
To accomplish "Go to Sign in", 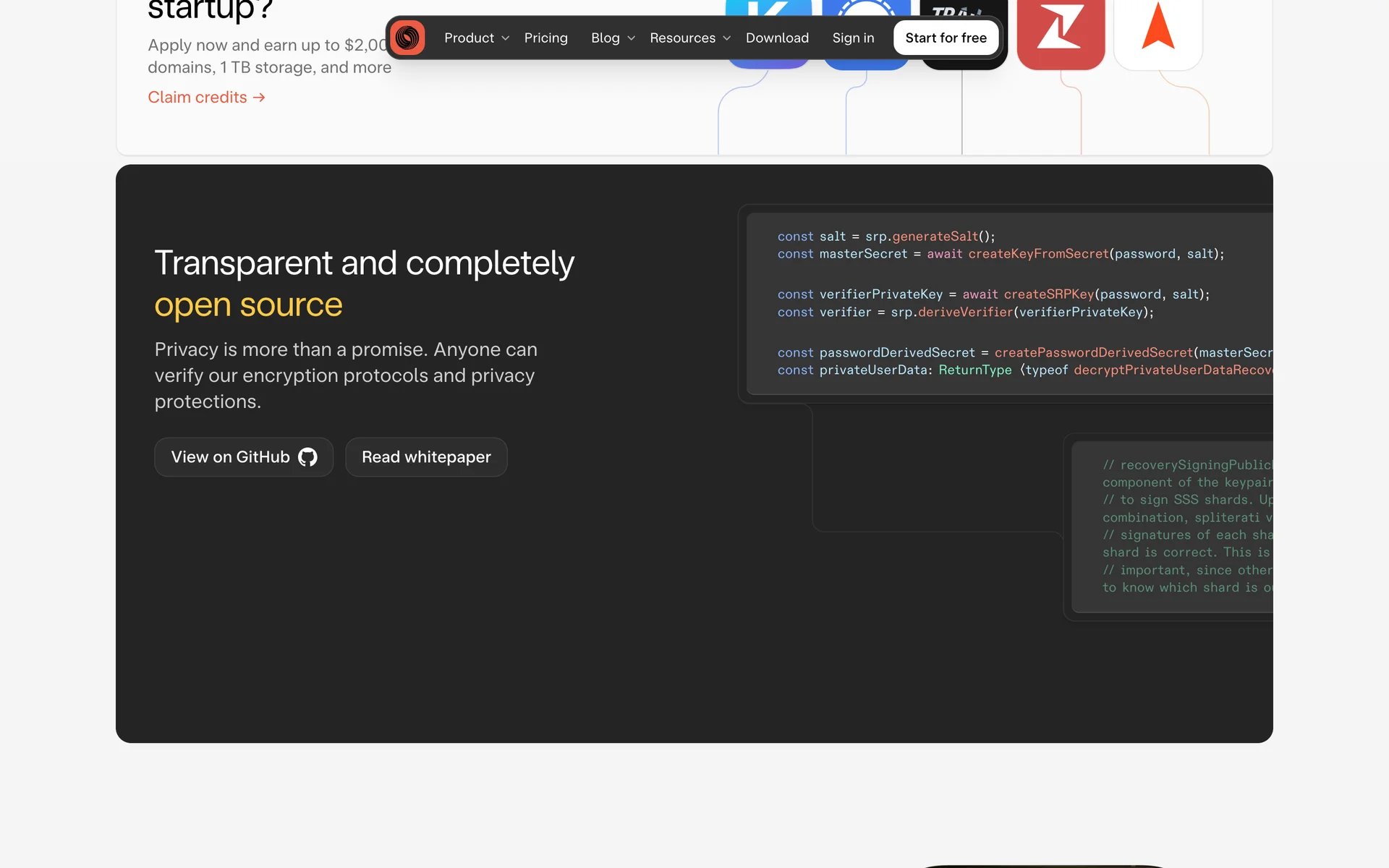I will point(853,38).
